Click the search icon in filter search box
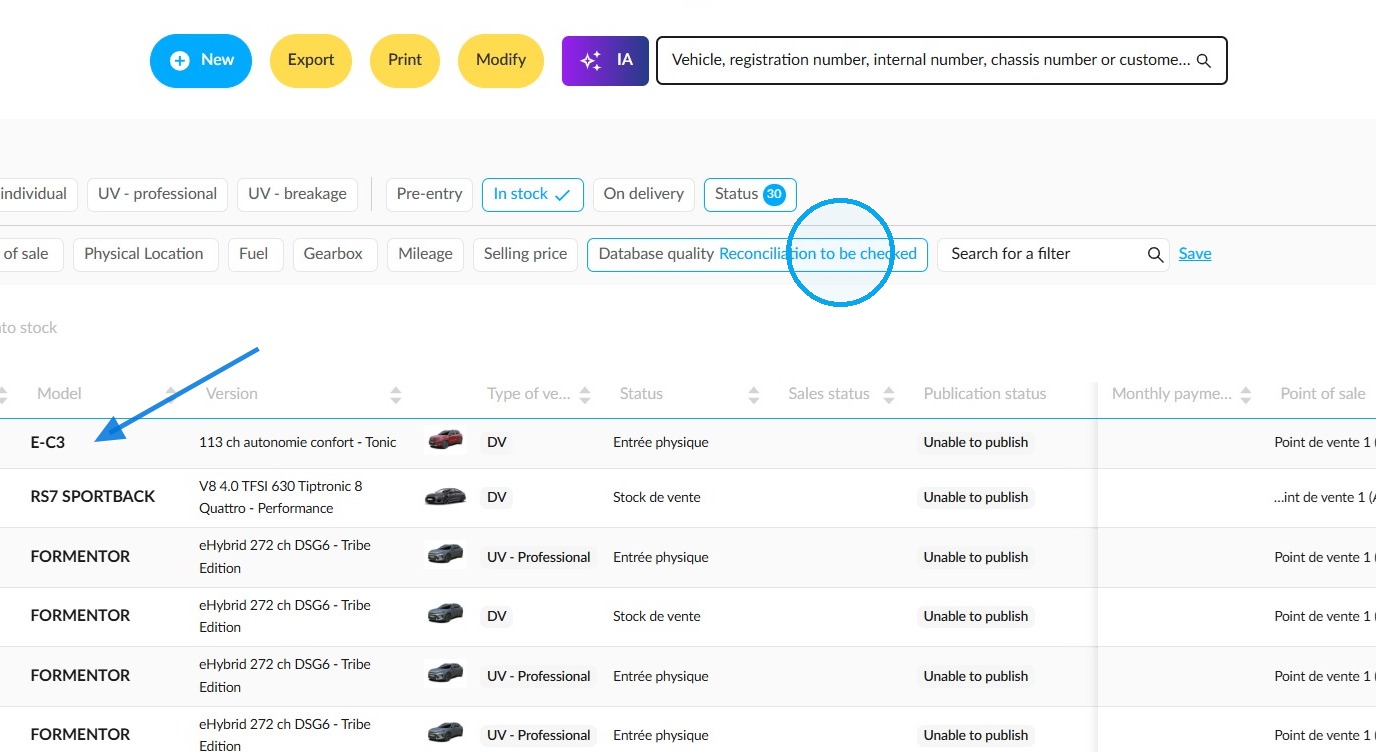Screen dimensions: 1376x752 [1155, 255]
